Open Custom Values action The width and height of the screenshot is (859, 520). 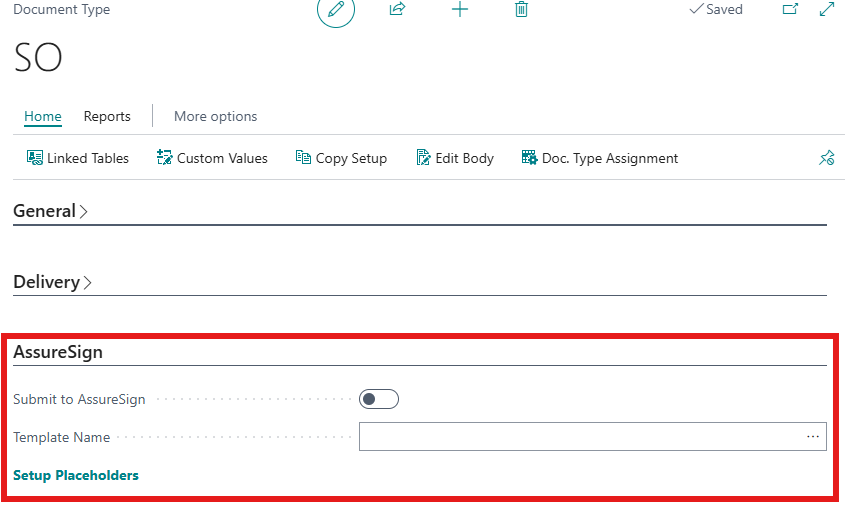pyautogui.click(x=212, y=158)
